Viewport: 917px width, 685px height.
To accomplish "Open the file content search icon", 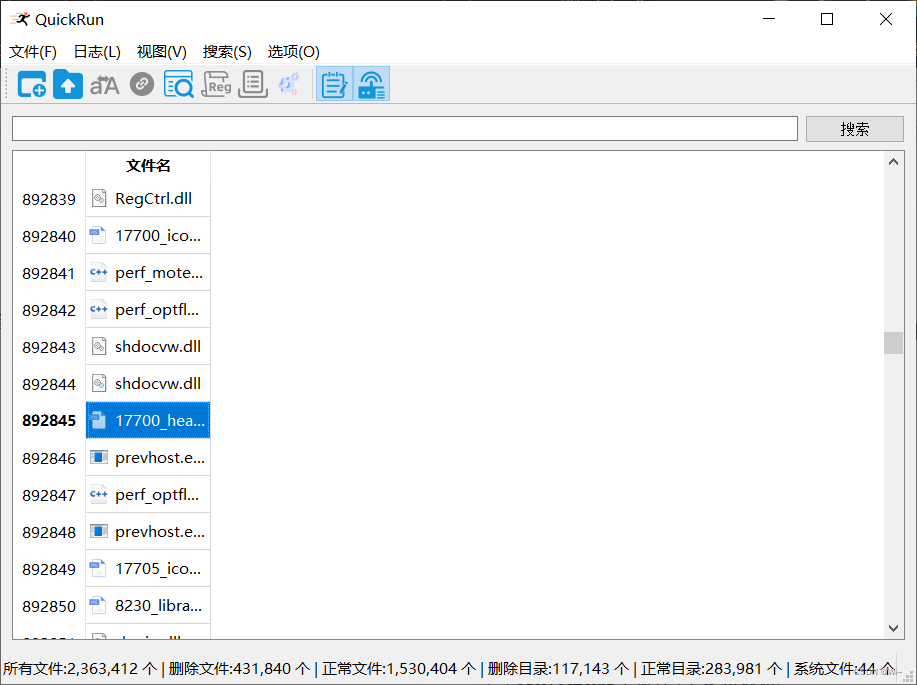I will 180,84.
